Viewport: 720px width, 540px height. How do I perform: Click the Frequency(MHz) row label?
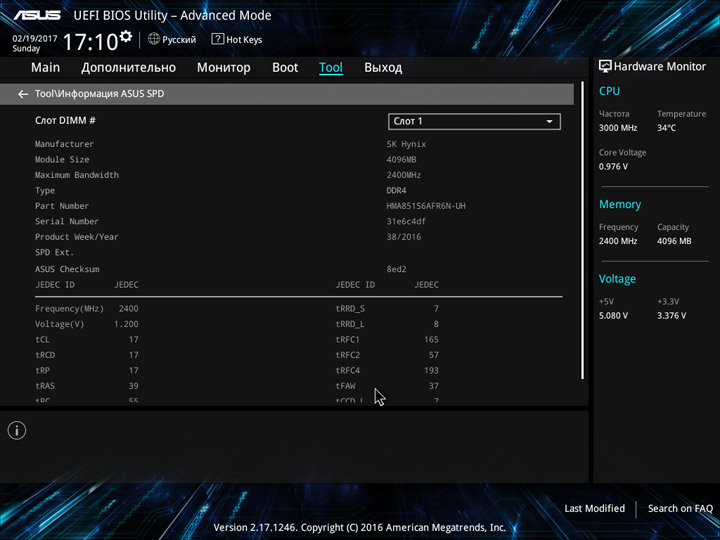coord(69,309)
